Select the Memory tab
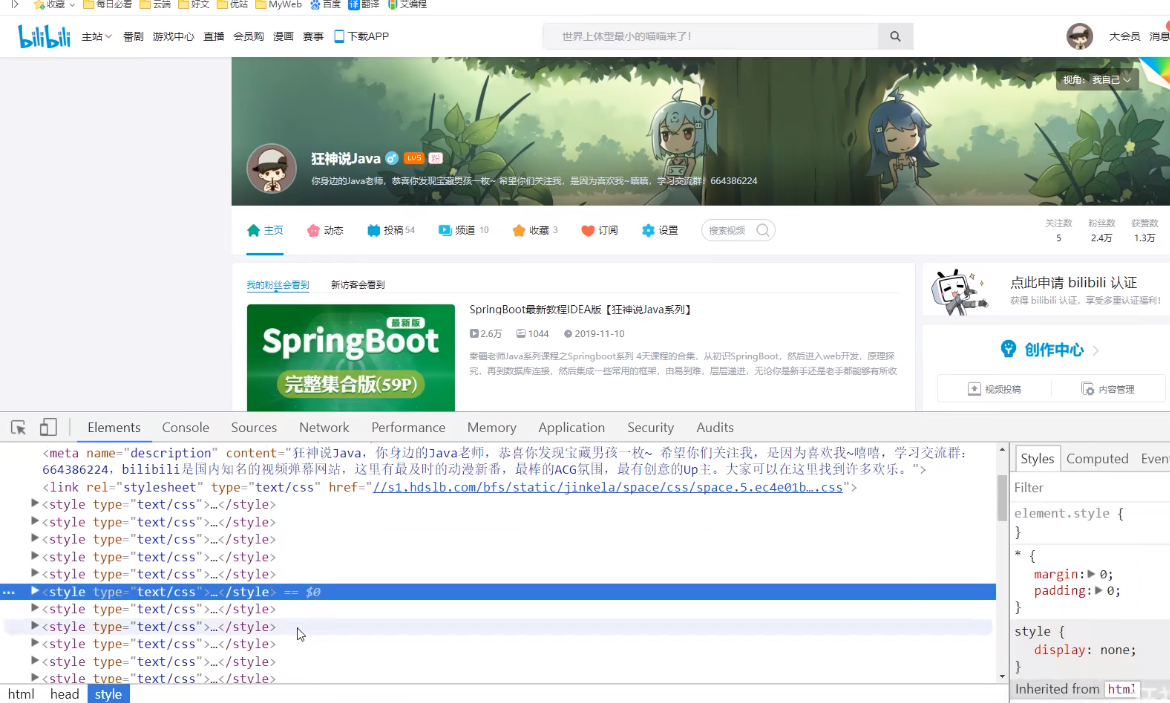The image size is (1170, 703). tap(492, 427)
